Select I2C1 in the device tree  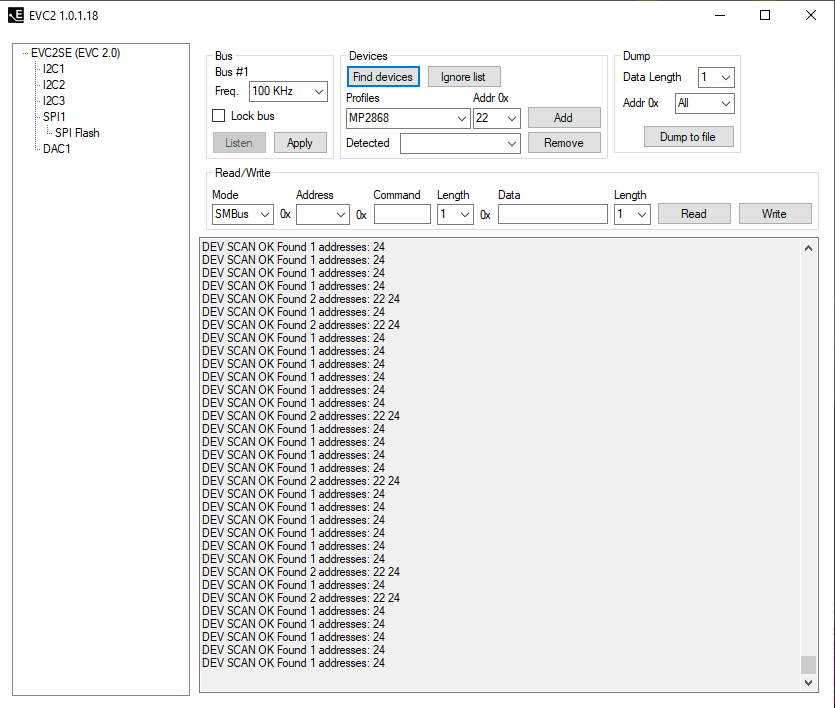[x=54, y=69]
